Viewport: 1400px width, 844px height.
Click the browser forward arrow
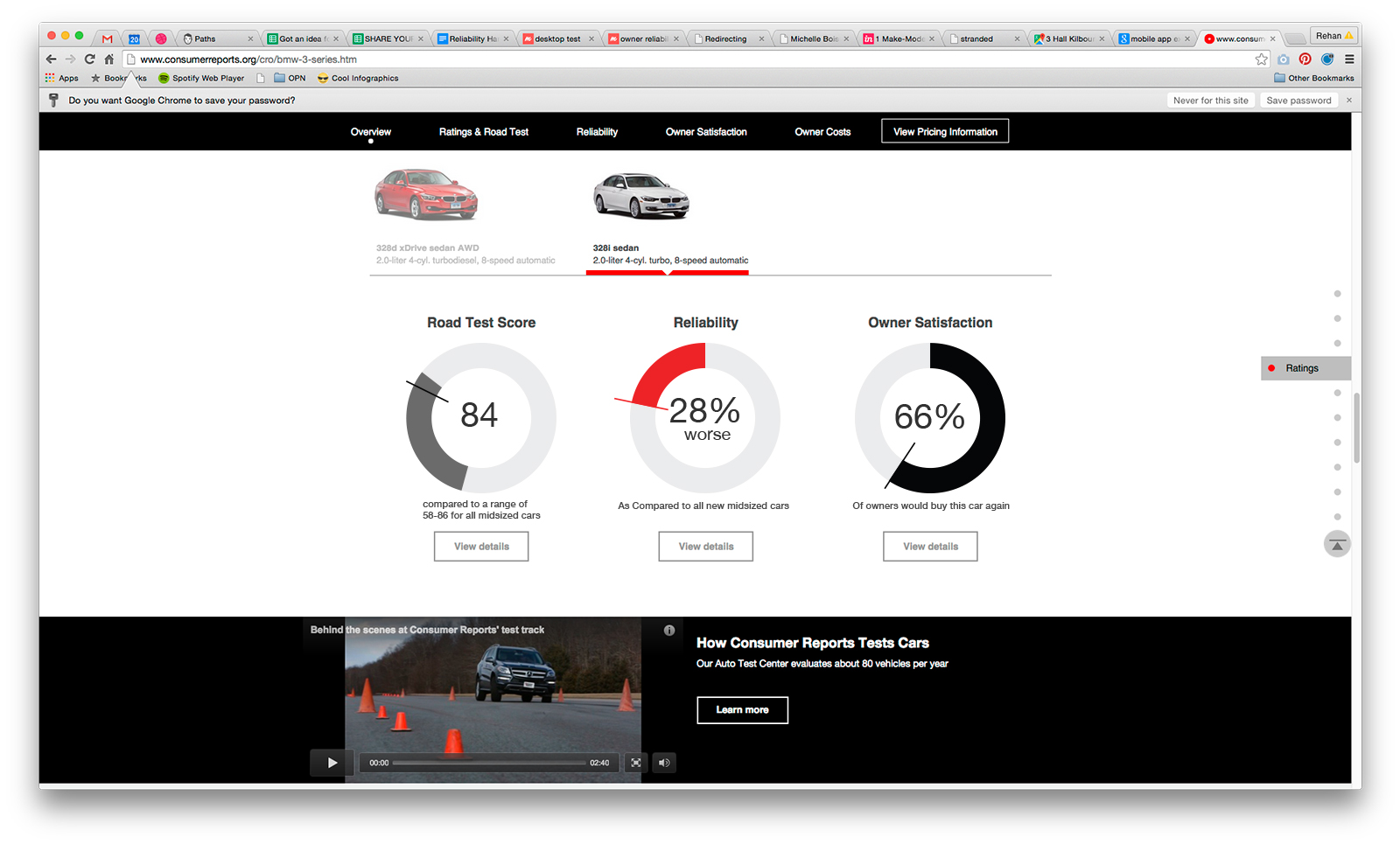tap(70, 59)
